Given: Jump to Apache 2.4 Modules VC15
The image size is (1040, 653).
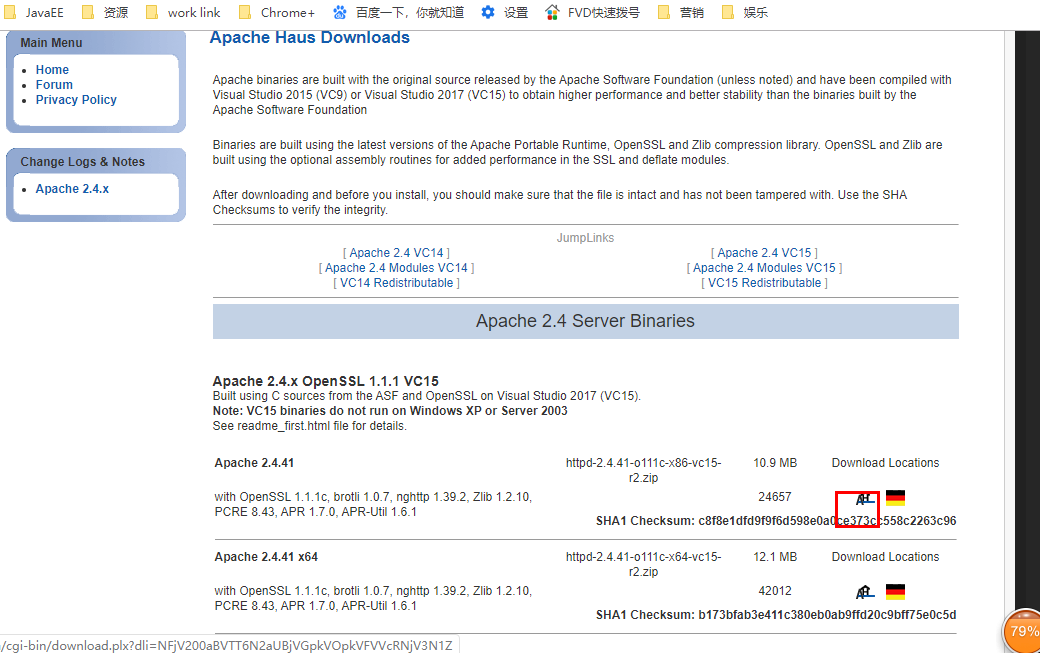Looking at the screenshot, I should click(764, 268).
